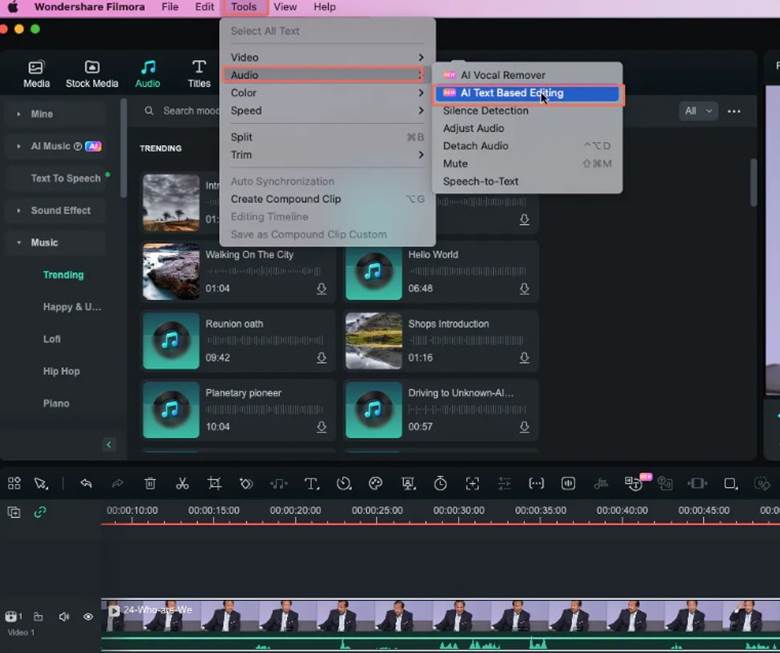
Task: Open the Titles tab
Action: [x=199, y=74]
